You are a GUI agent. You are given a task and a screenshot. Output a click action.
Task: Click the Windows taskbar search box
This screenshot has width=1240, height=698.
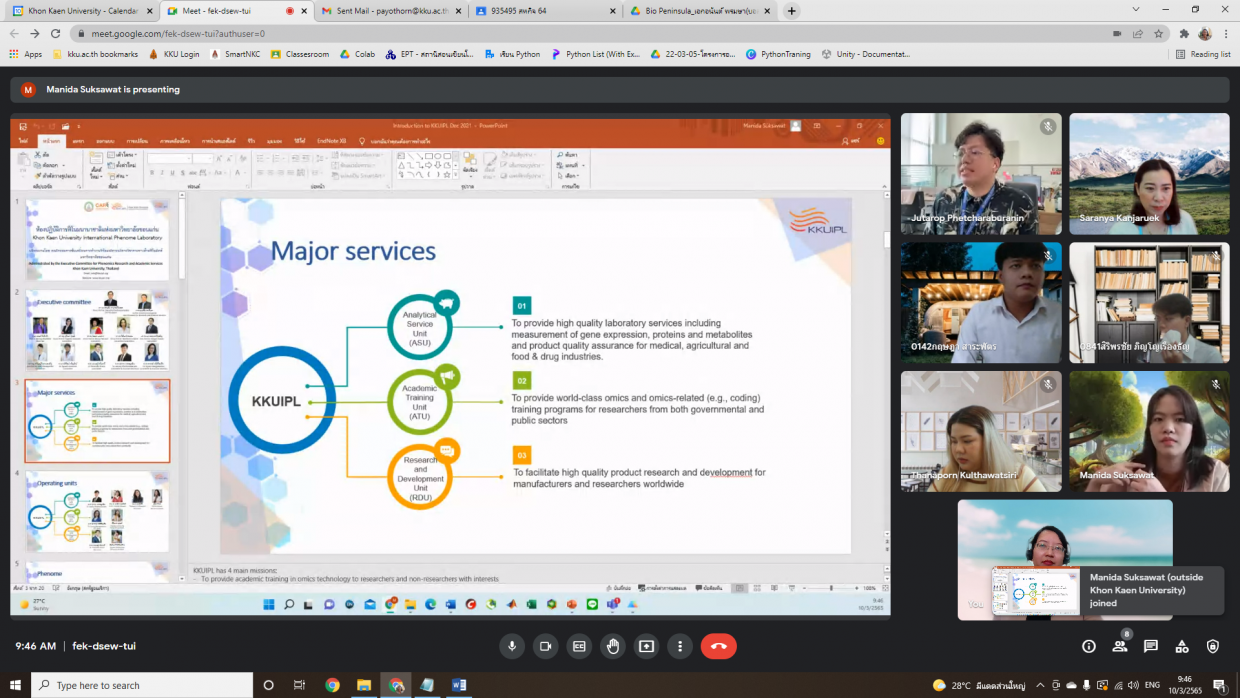point(142,686)
